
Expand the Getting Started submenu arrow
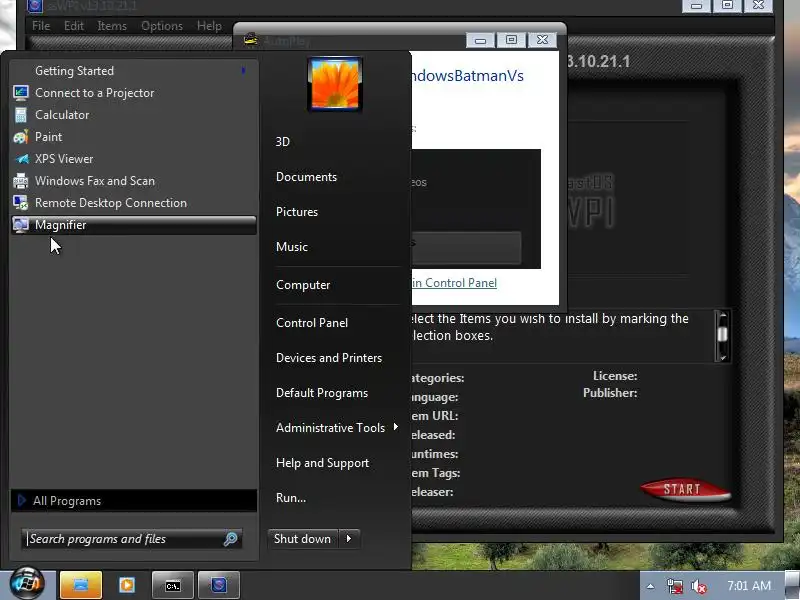[244, 70]
